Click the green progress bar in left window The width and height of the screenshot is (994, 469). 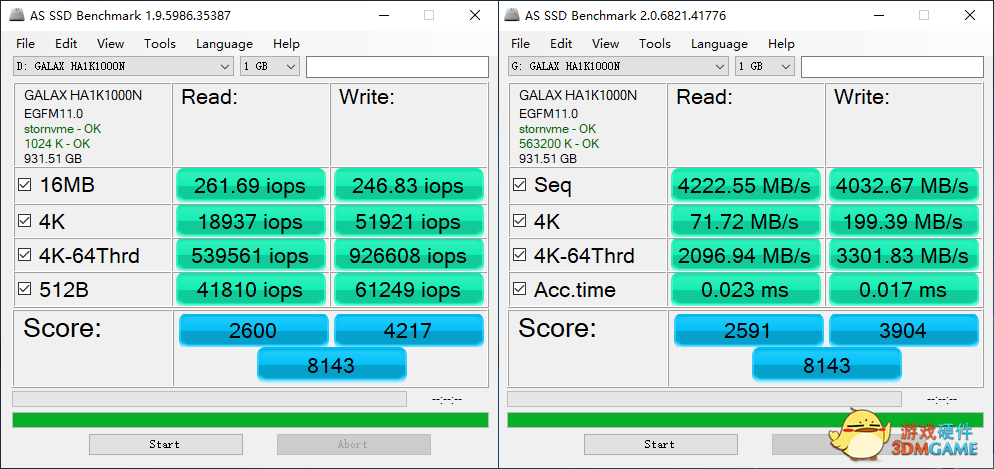250,420
